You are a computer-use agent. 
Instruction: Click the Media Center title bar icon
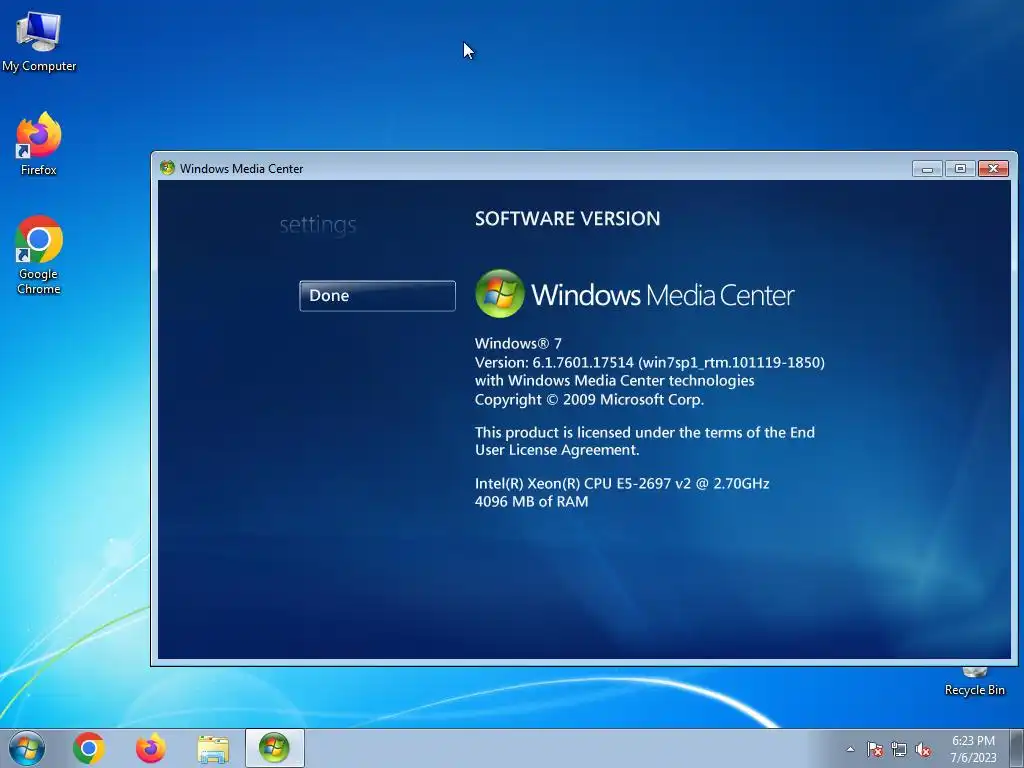pos(167,168)
